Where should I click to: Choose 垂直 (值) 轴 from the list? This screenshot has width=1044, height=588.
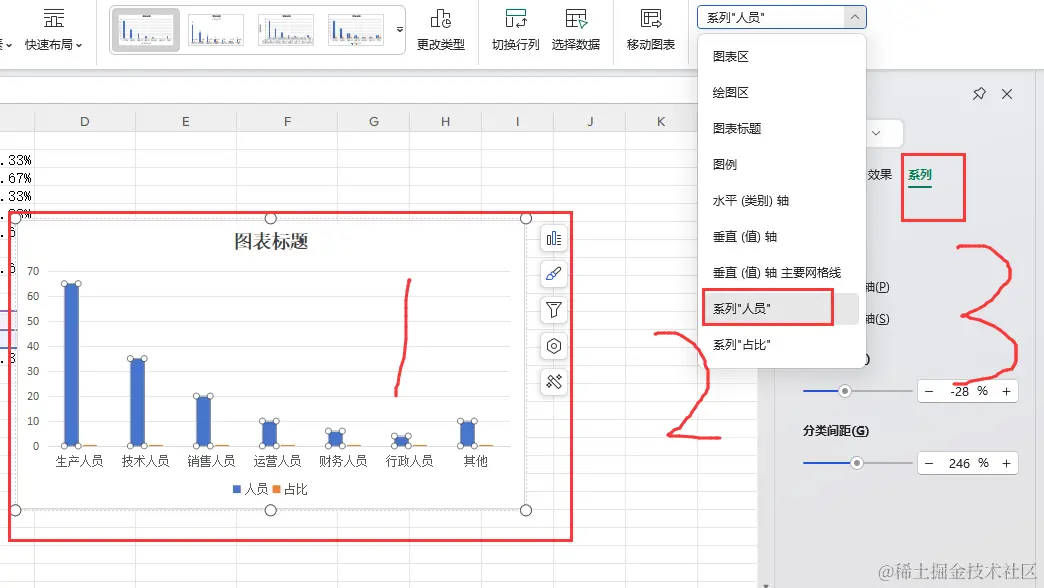click(744, 236)
